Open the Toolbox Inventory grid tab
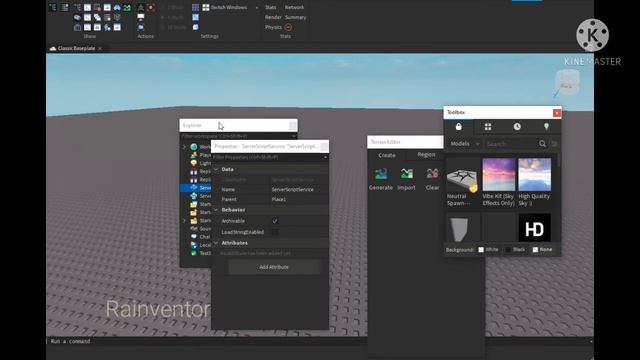 tap(488, 127)
